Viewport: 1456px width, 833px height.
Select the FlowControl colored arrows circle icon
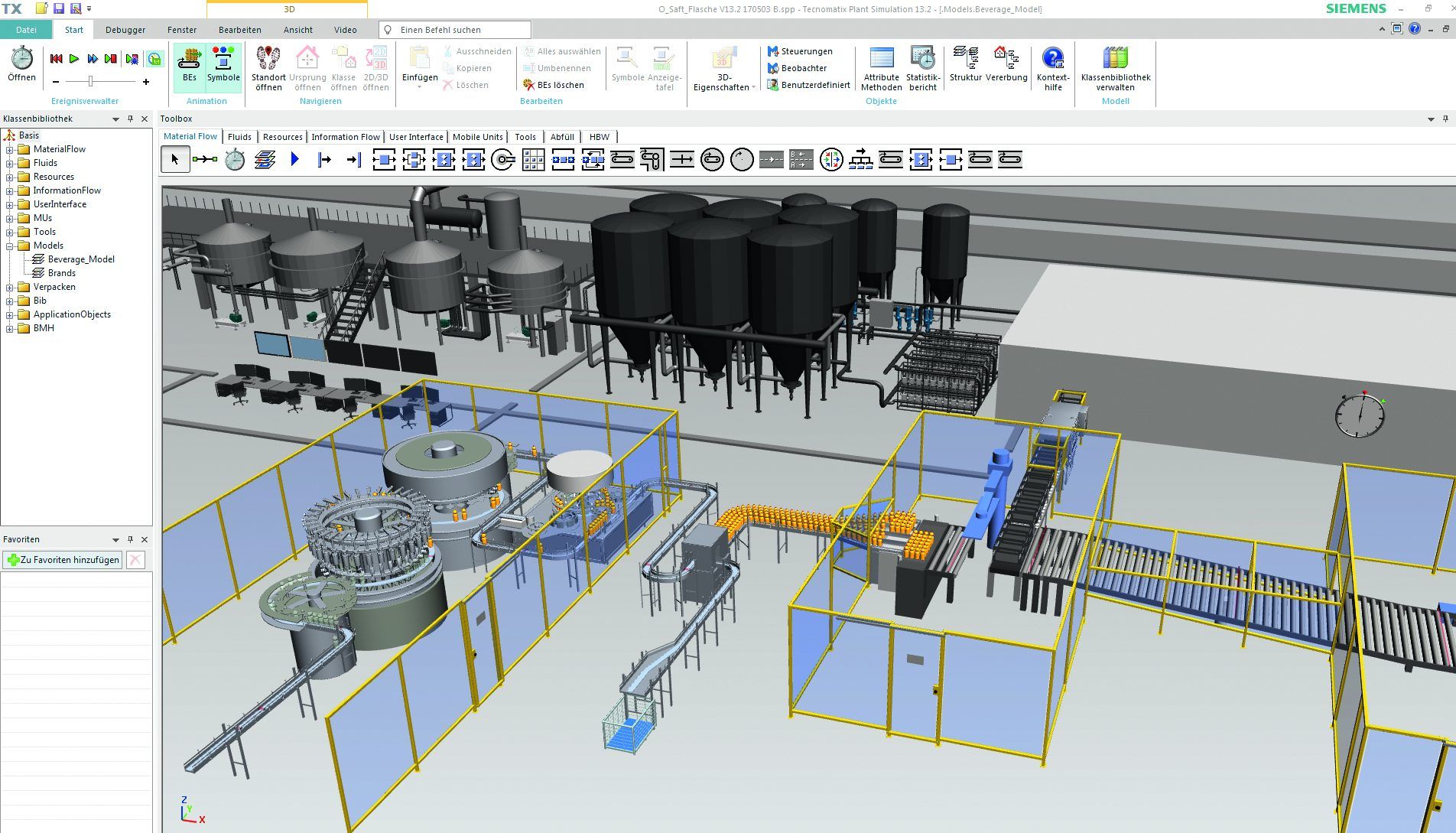831,159
